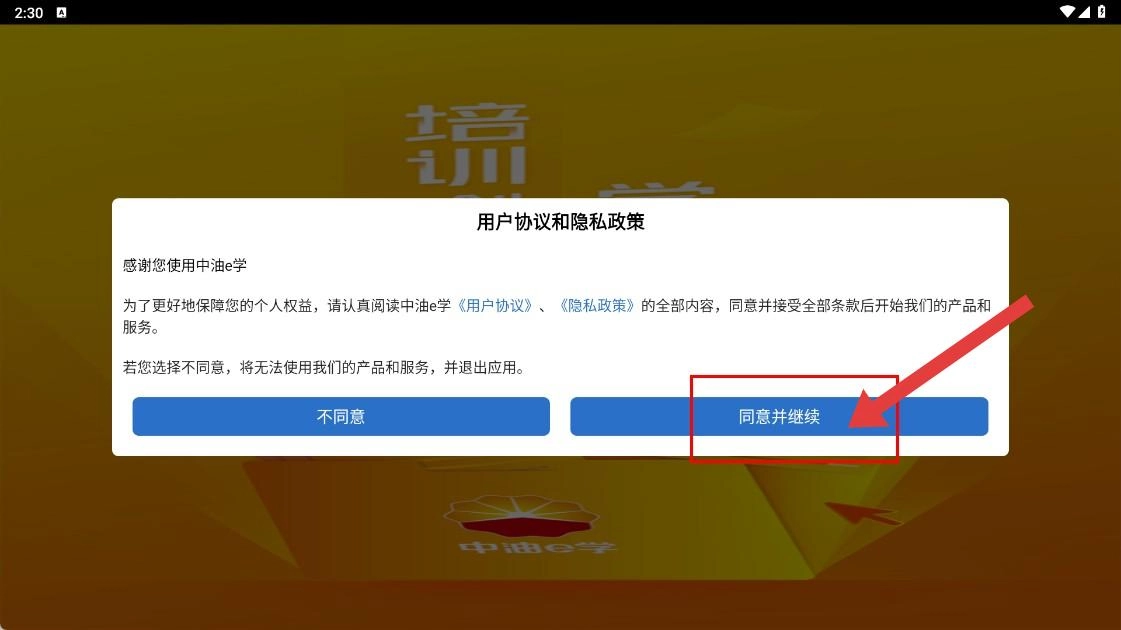This screenshot has width=1121, height=630.
Task: Click the 为了更好地保障您的个人权益 sentence start
Action: [x=217, y=305]
